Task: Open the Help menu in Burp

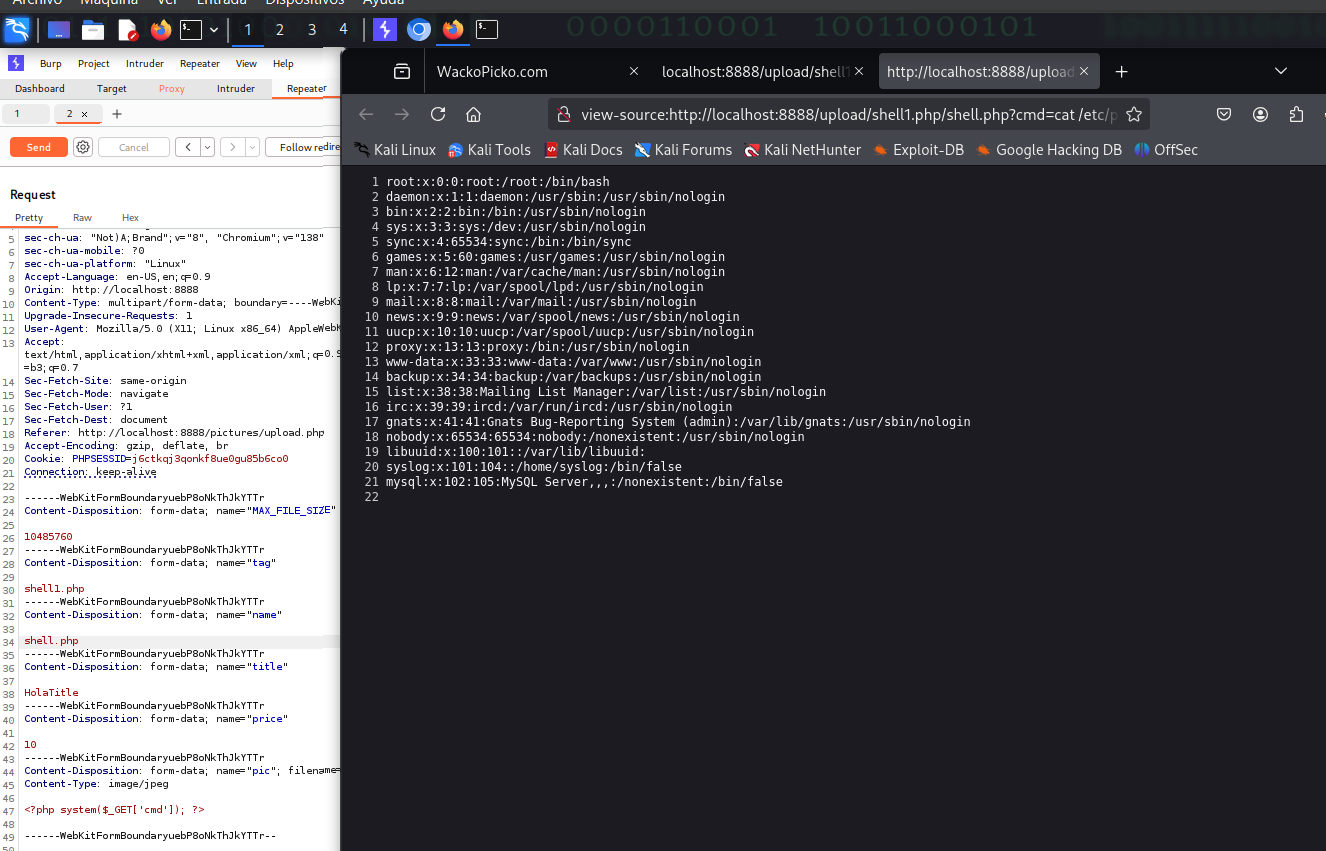Action: tap(283, 64)
